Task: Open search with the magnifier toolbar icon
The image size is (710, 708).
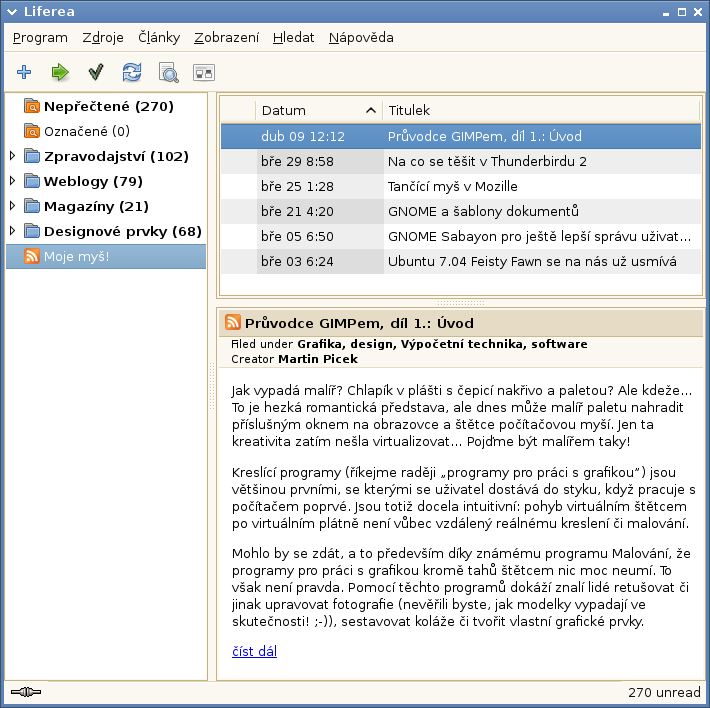Action: tap(168, 72)
